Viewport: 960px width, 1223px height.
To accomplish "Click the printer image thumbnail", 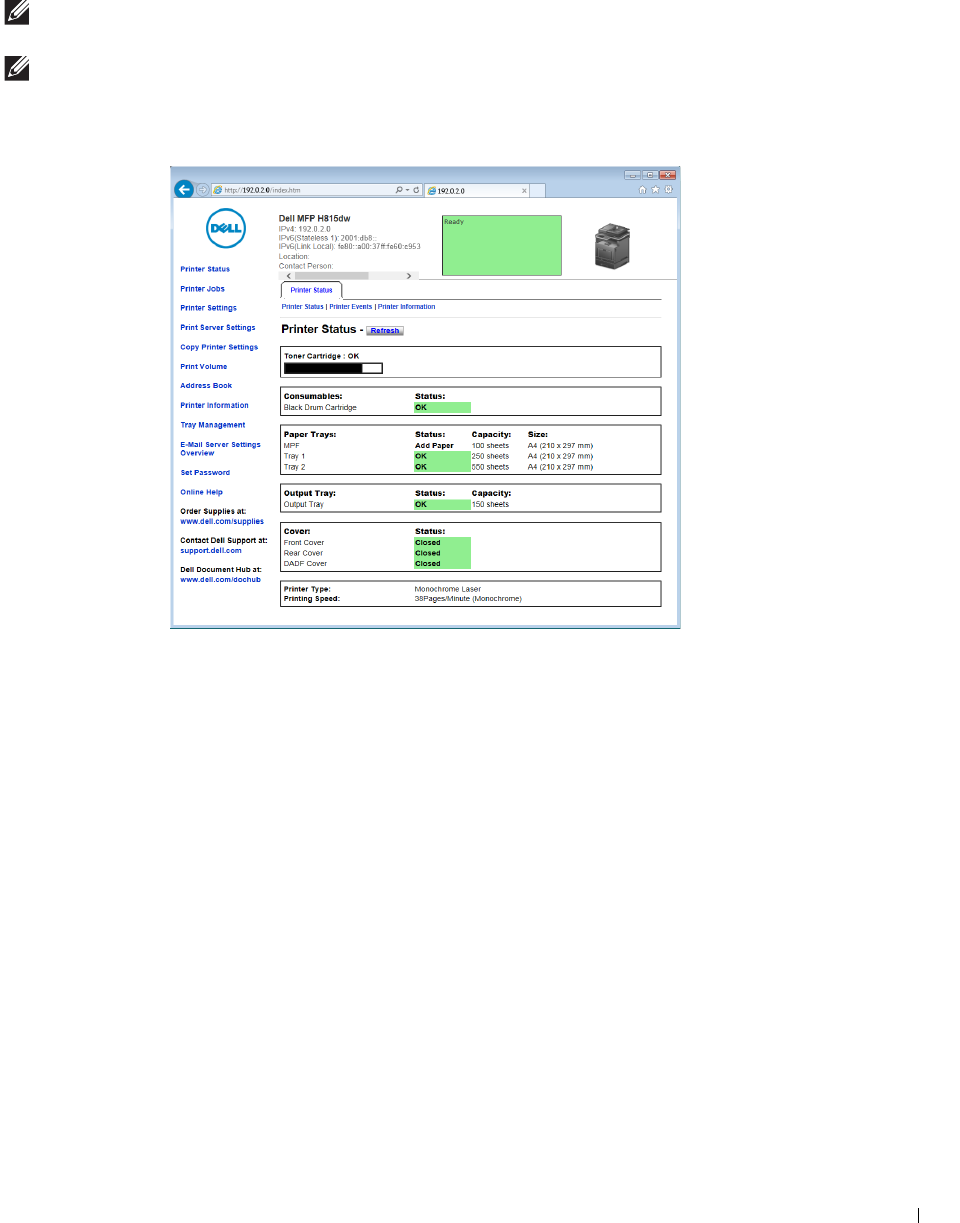I will coord(614,245).
